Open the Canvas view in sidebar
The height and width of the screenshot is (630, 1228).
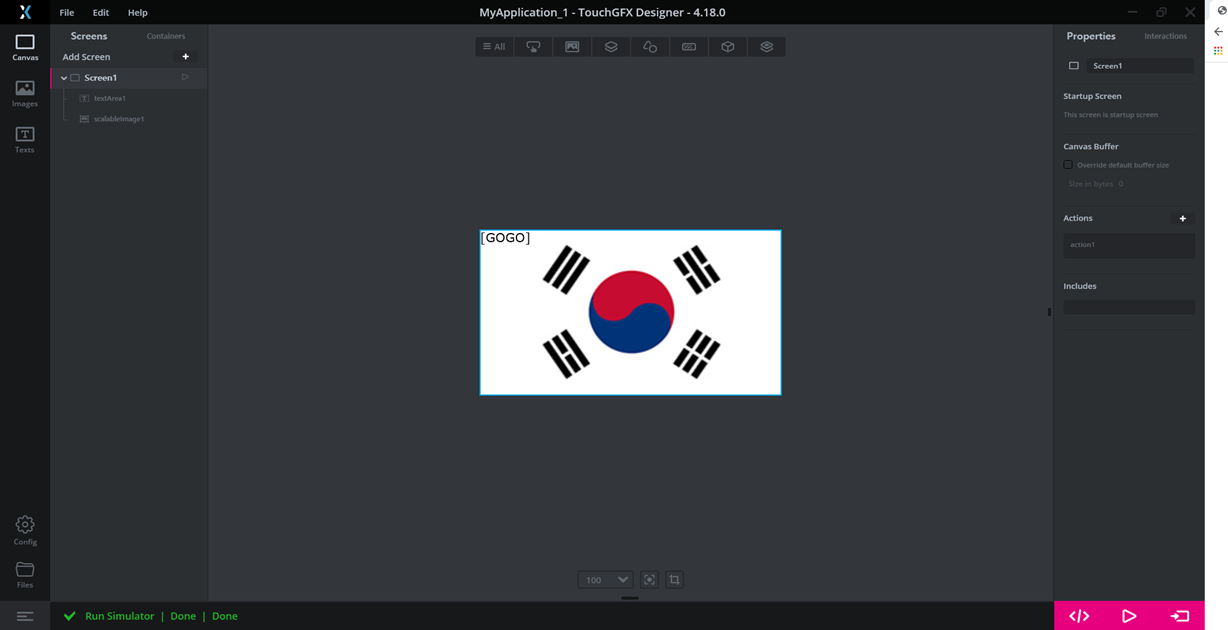(x=25, y=47)
